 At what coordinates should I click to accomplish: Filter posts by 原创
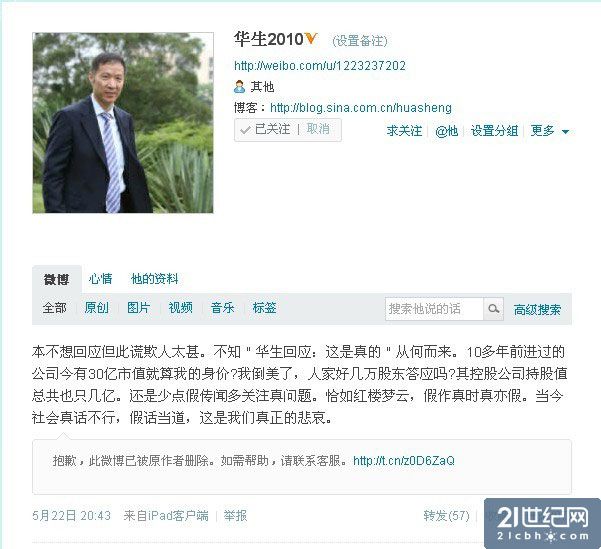(x=97, y=308)
